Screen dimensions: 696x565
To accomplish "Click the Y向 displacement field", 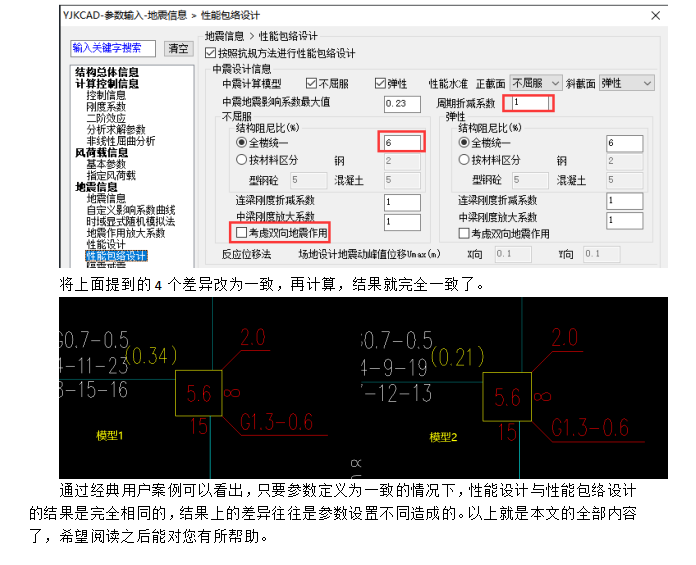I will click(x=602, y=254).
